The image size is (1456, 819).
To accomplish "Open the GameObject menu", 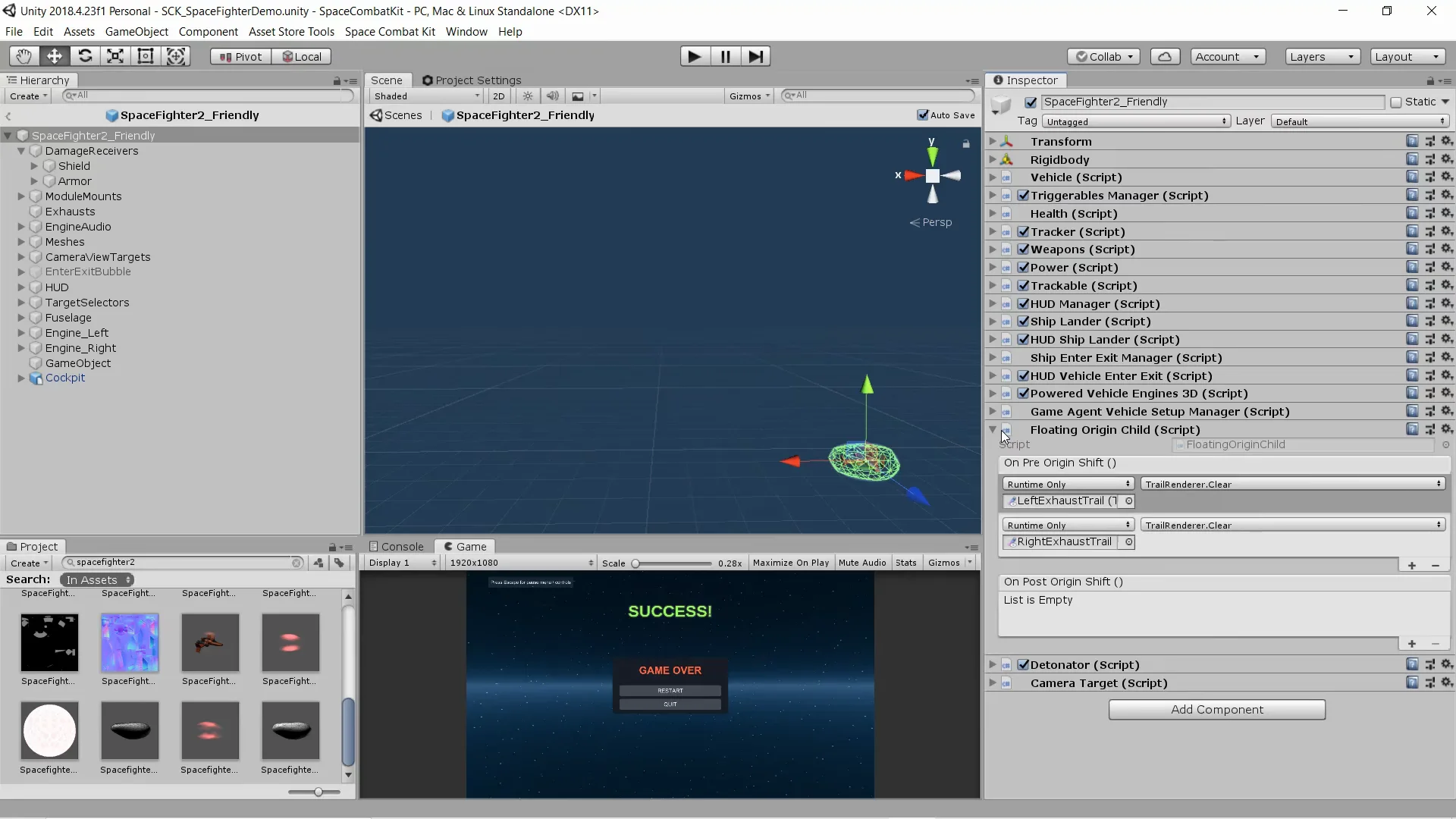I will click(136, 32).
